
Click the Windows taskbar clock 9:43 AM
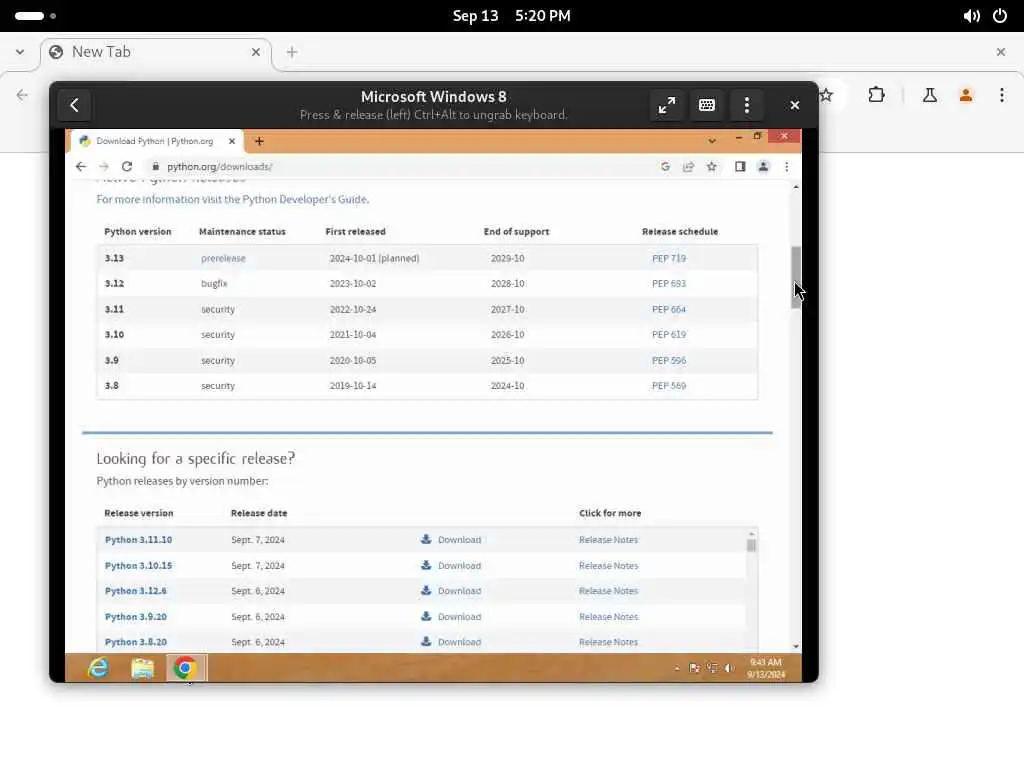(765, 668)
